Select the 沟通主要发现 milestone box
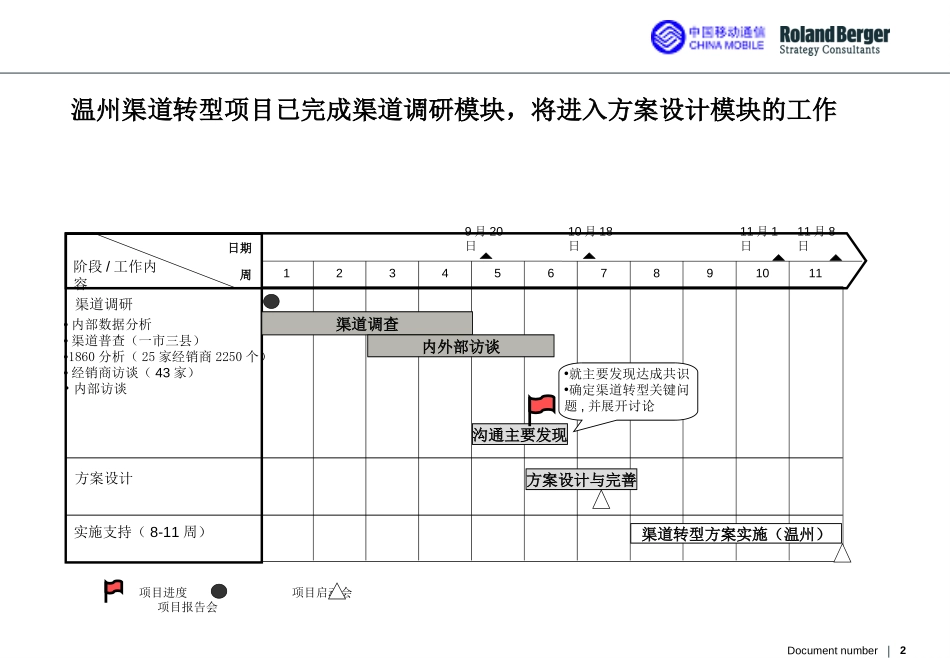This screenshot has height=658, width=950. (x=520, y=434)
